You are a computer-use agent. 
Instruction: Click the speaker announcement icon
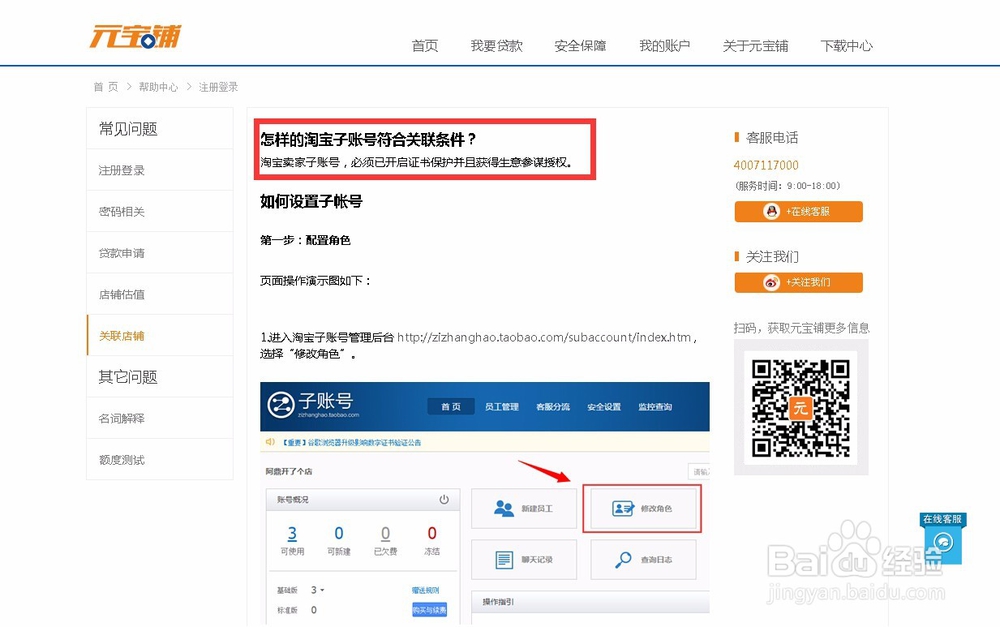coord(270,441)
